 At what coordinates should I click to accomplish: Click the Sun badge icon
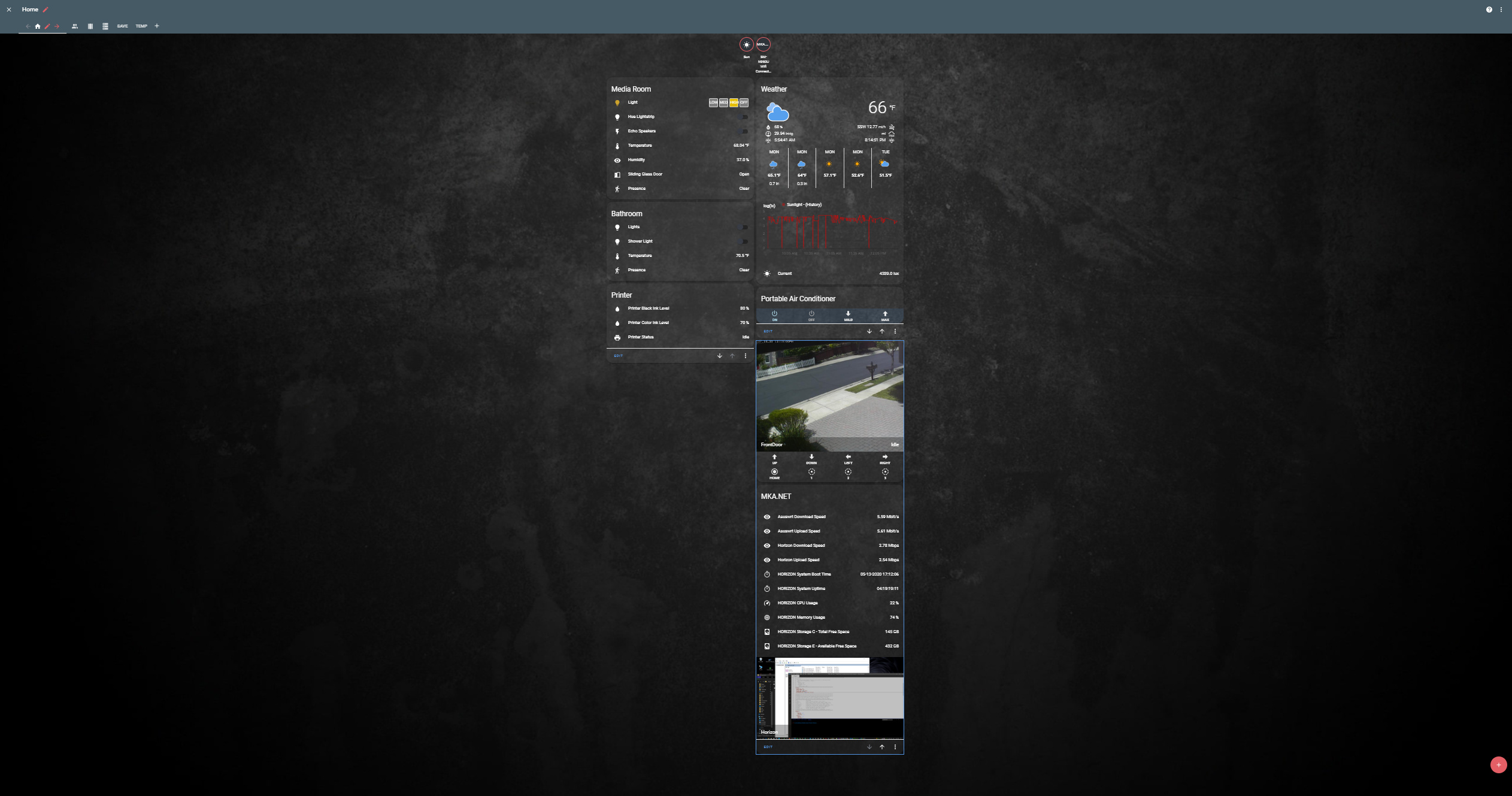[746, 45]
